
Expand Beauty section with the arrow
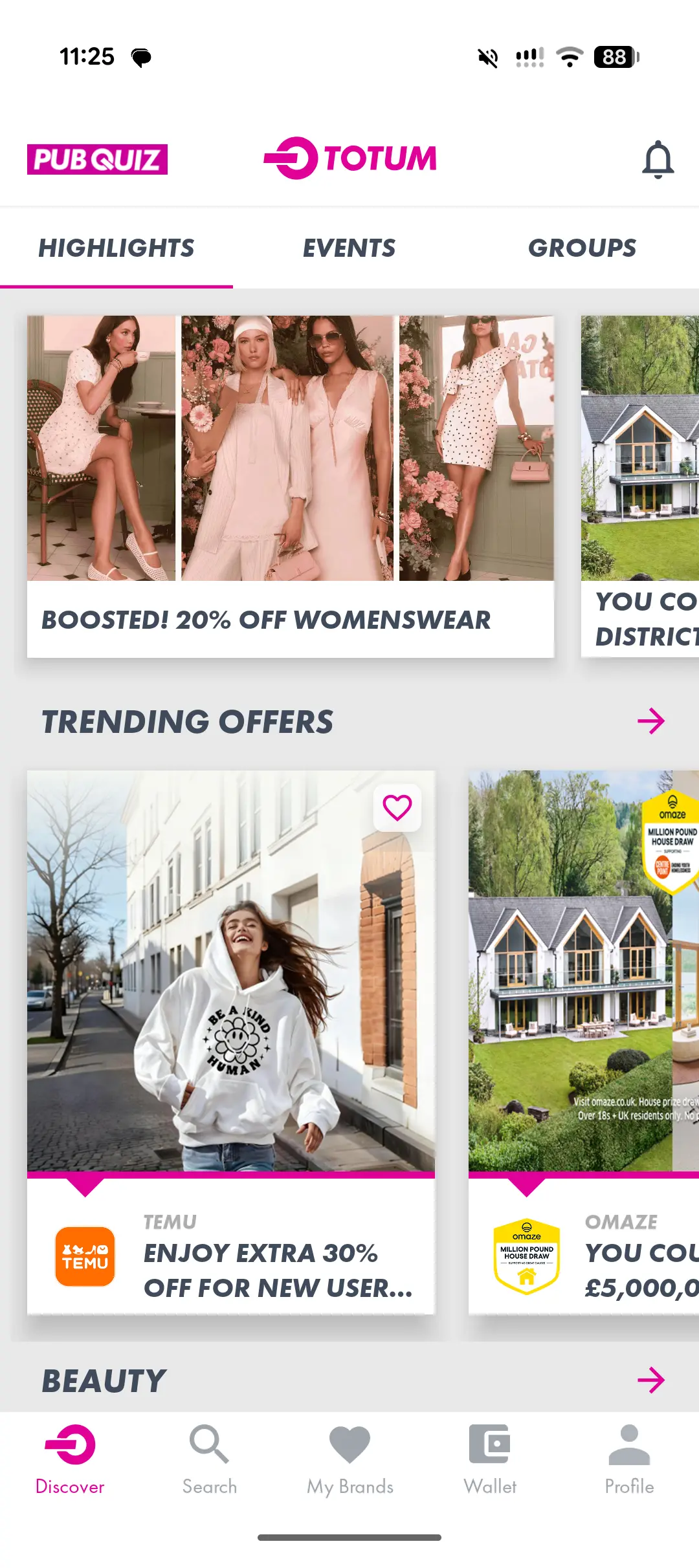tap(651, 1380)
